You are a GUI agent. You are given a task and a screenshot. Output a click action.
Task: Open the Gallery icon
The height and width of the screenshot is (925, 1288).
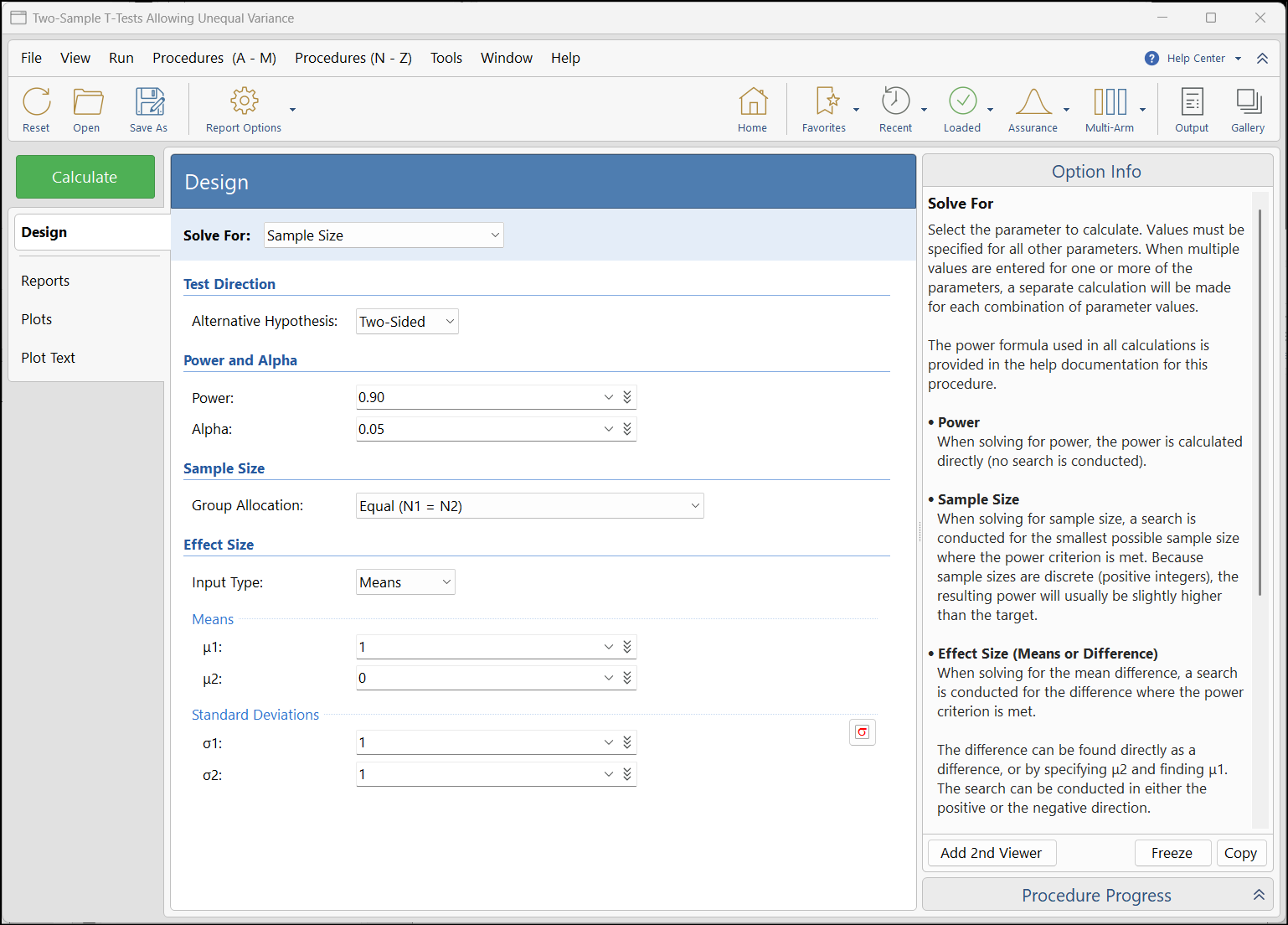pyautogui.click(x=1248, y=102)
